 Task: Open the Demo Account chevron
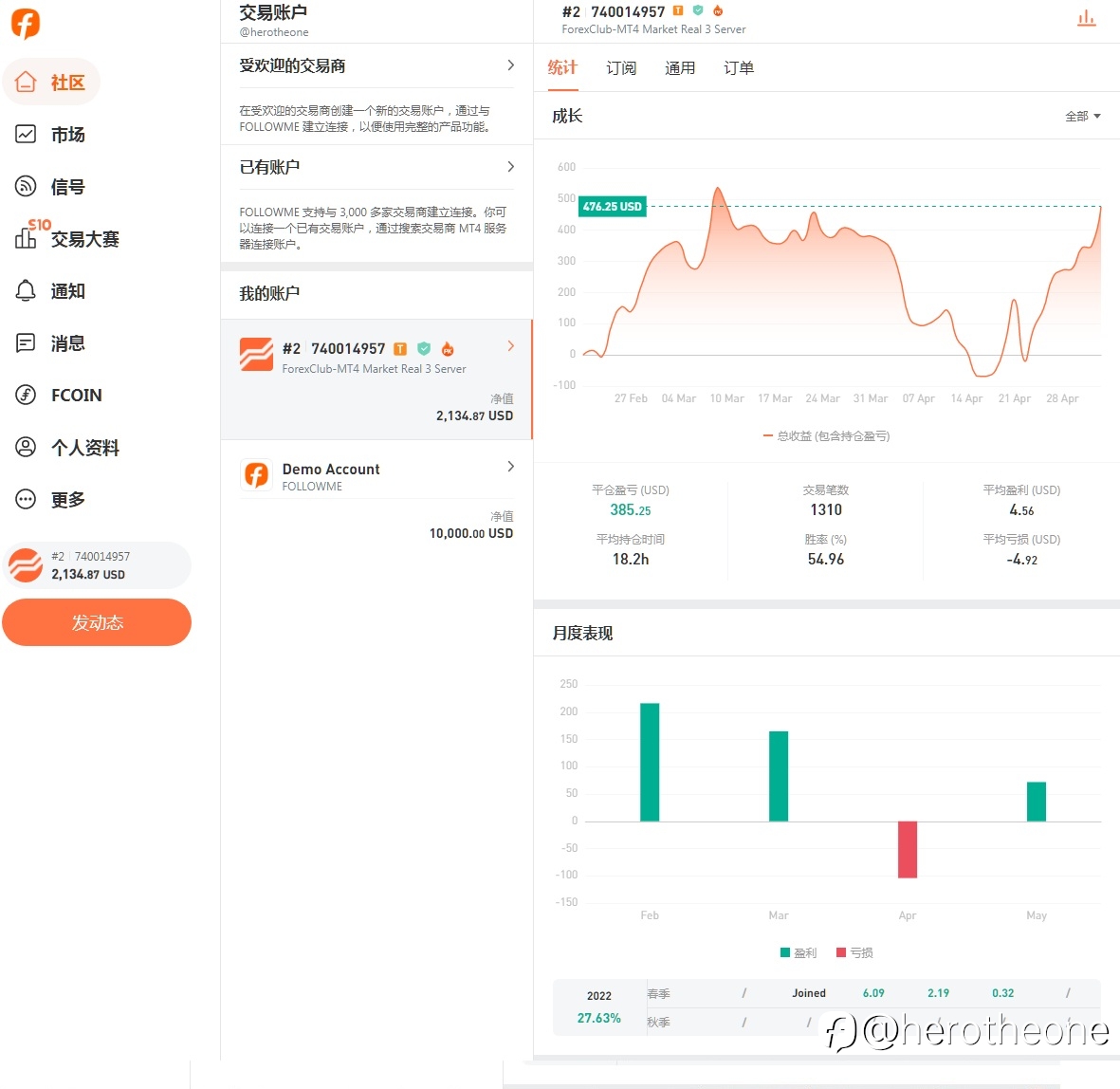coord(511,467)
